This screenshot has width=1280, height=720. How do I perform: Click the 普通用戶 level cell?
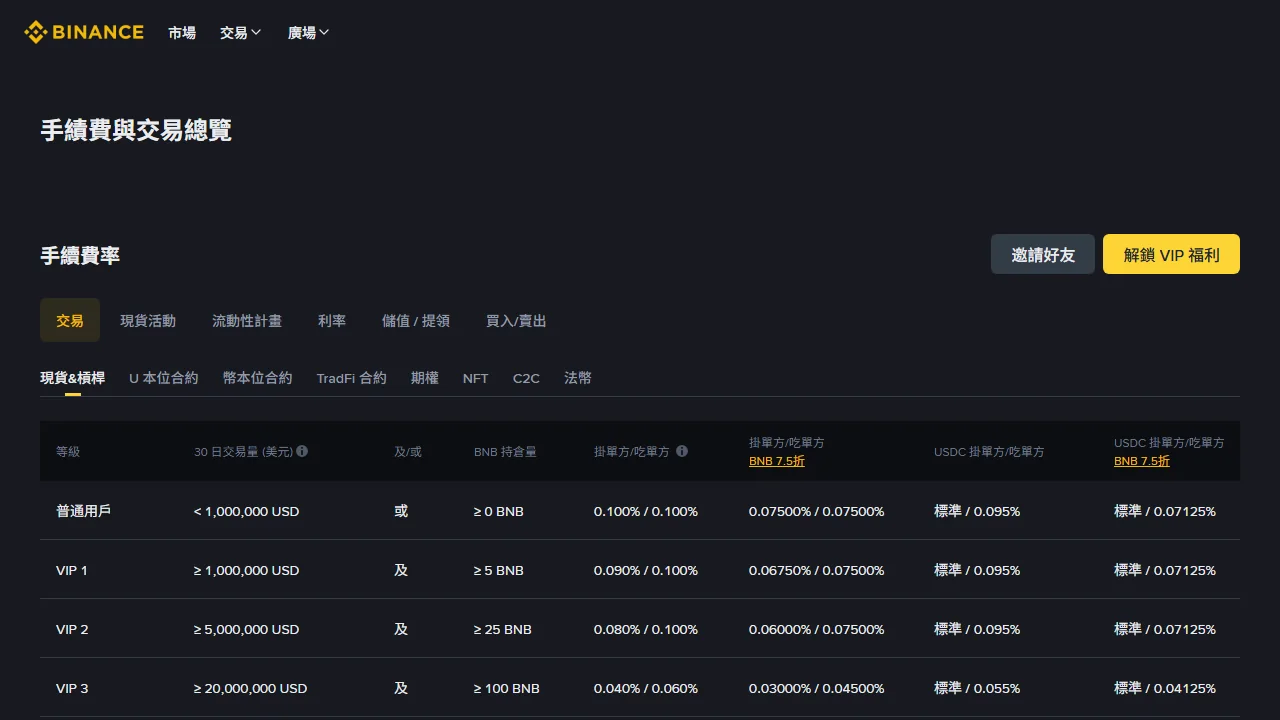pos(83,511)
